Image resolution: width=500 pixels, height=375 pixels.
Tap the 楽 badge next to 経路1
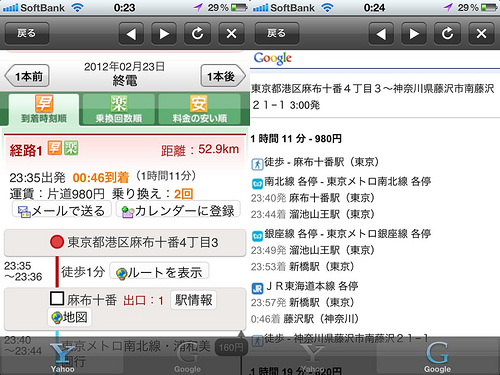tap(71, 148)
